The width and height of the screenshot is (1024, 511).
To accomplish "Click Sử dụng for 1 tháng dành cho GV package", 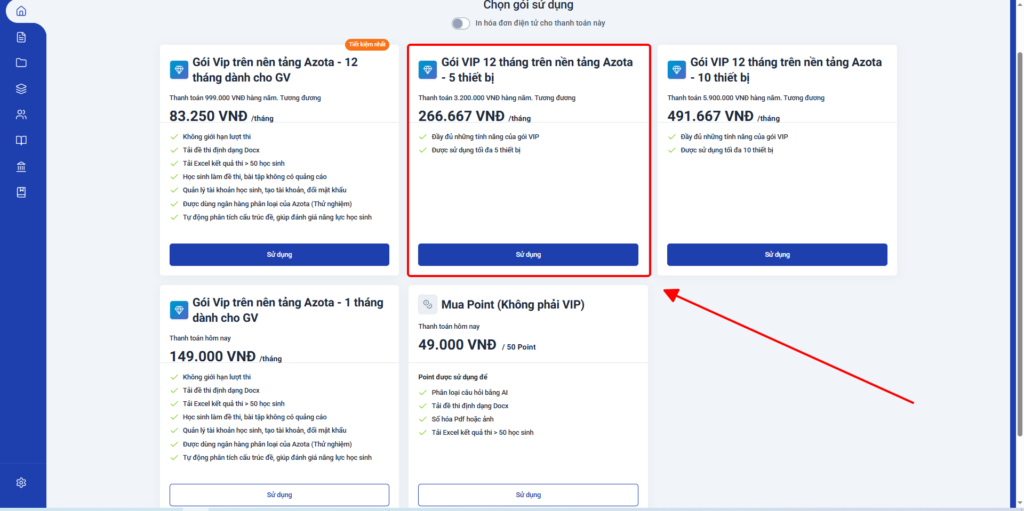I will pyautogui.click(x=280, y=495).
